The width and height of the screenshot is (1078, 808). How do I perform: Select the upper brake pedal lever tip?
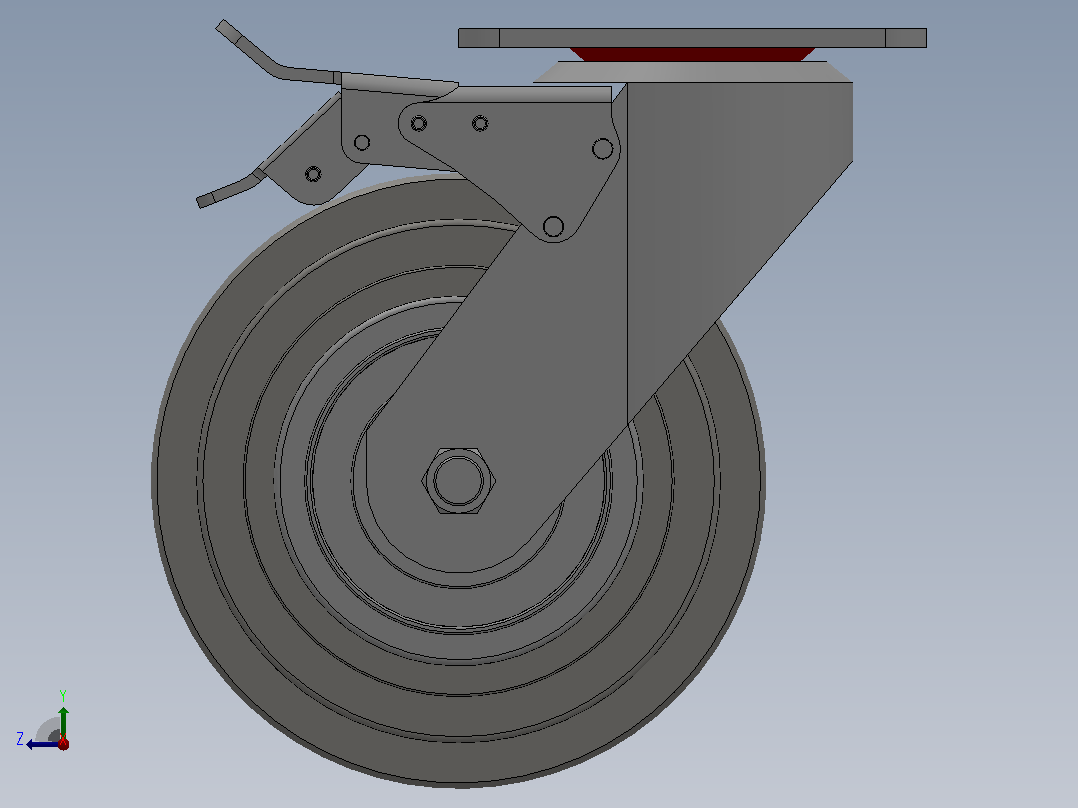[x=228, y=31]
